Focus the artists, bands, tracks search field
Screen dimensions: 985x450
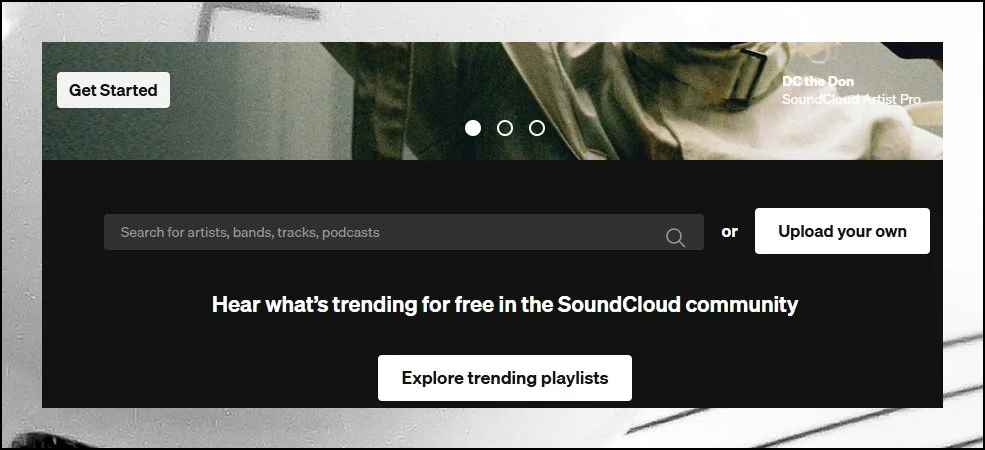click(x=403, y=232)
